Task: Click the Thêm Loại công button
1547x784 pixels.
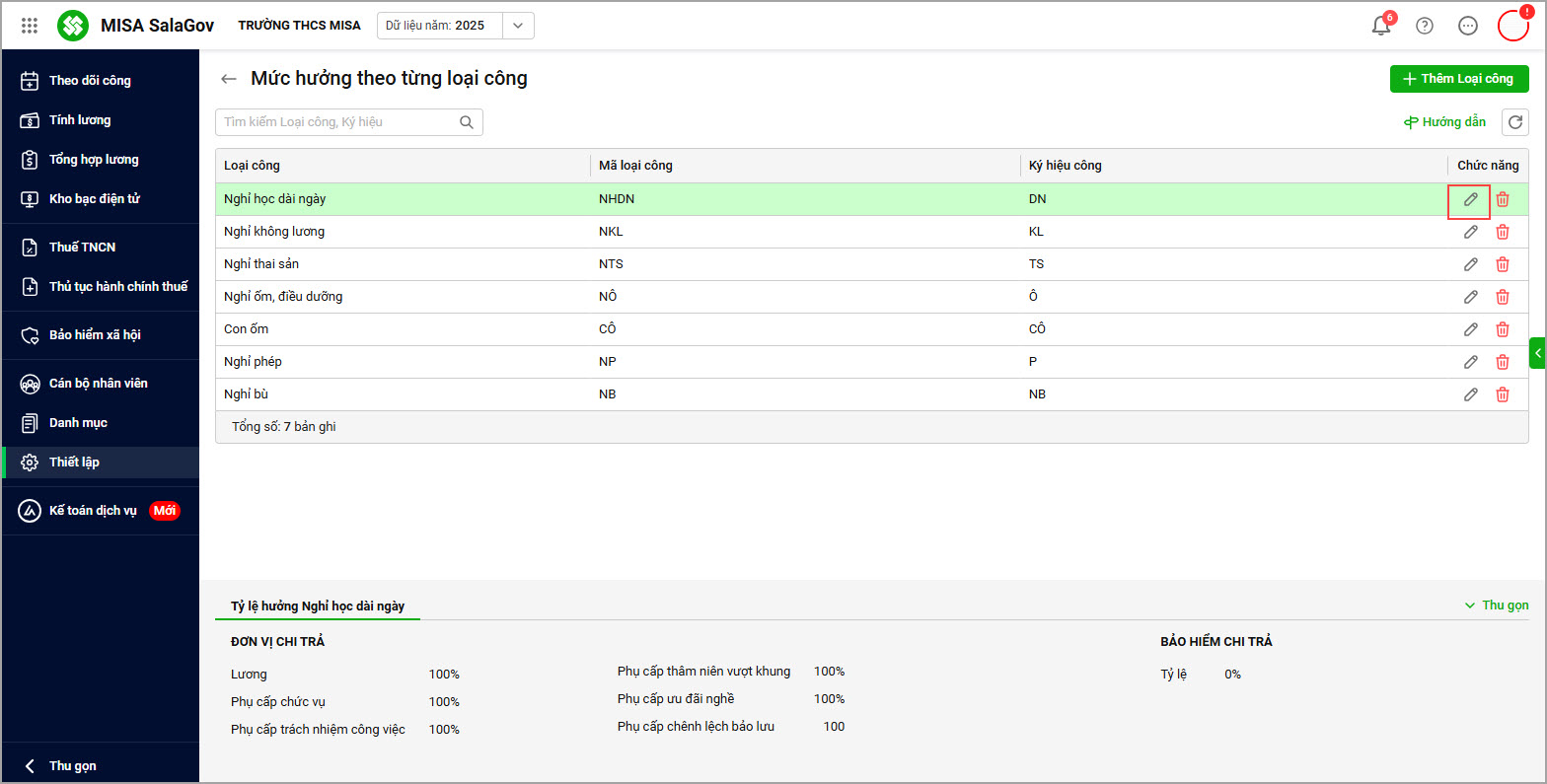Action: click(x=1458, y=79)
